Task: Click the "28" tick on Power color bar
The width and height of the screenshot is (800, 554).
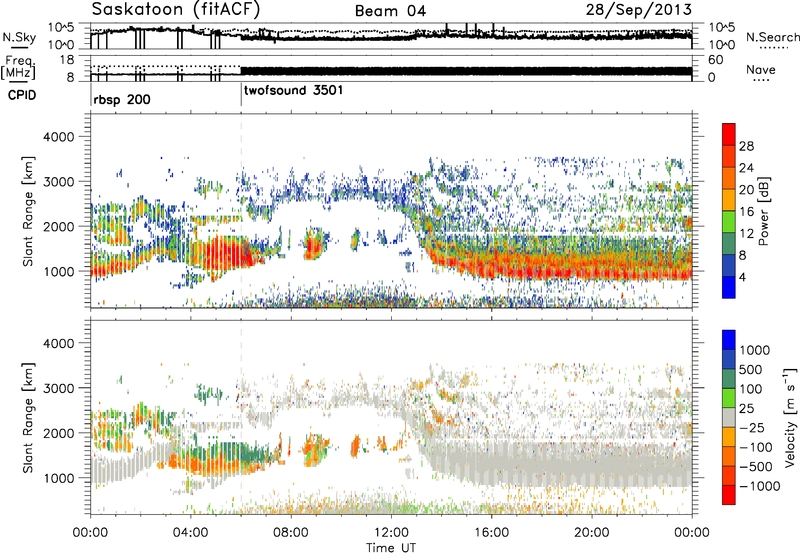Action: click(746, 146)
